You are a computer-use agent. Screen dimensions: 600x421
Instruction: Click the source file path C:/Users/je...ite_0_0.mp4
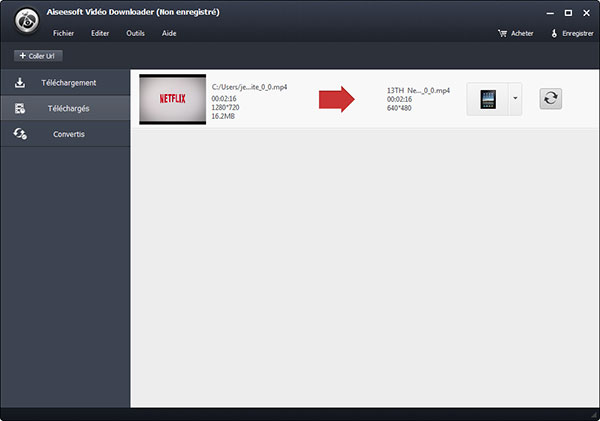coord(249,88)
